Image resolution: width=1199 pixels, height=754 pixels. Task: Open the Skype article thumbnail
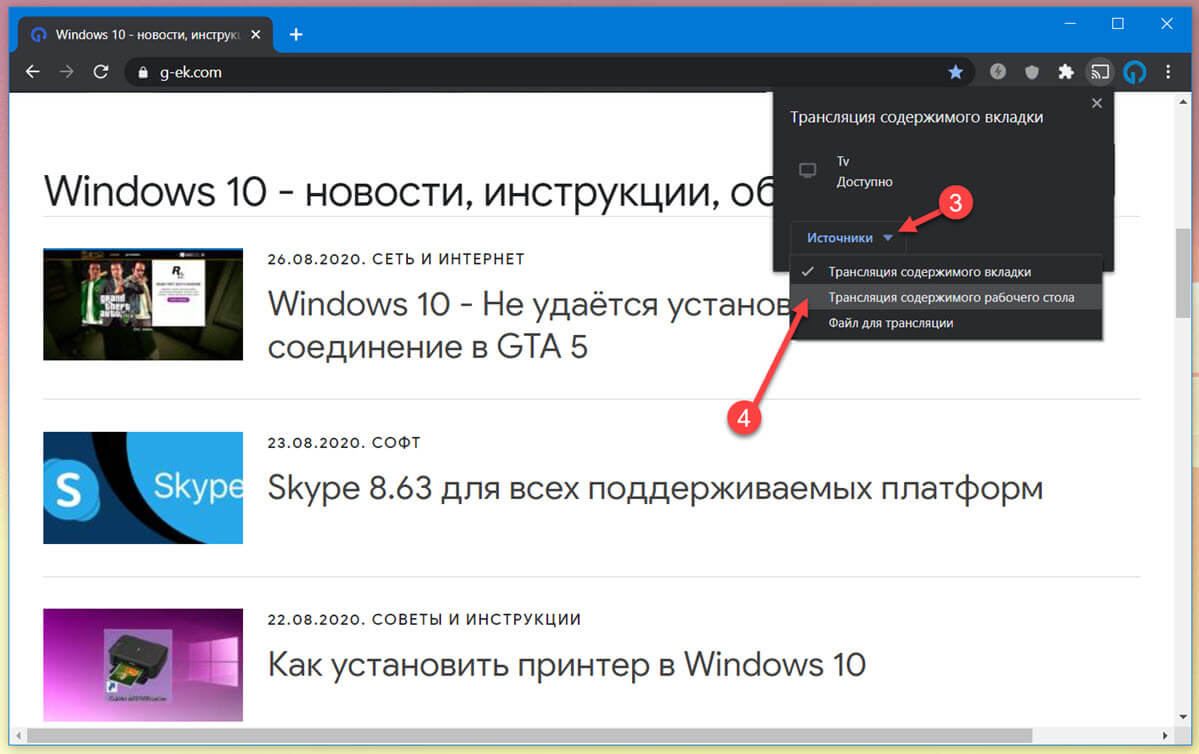[x=143, y=488]
